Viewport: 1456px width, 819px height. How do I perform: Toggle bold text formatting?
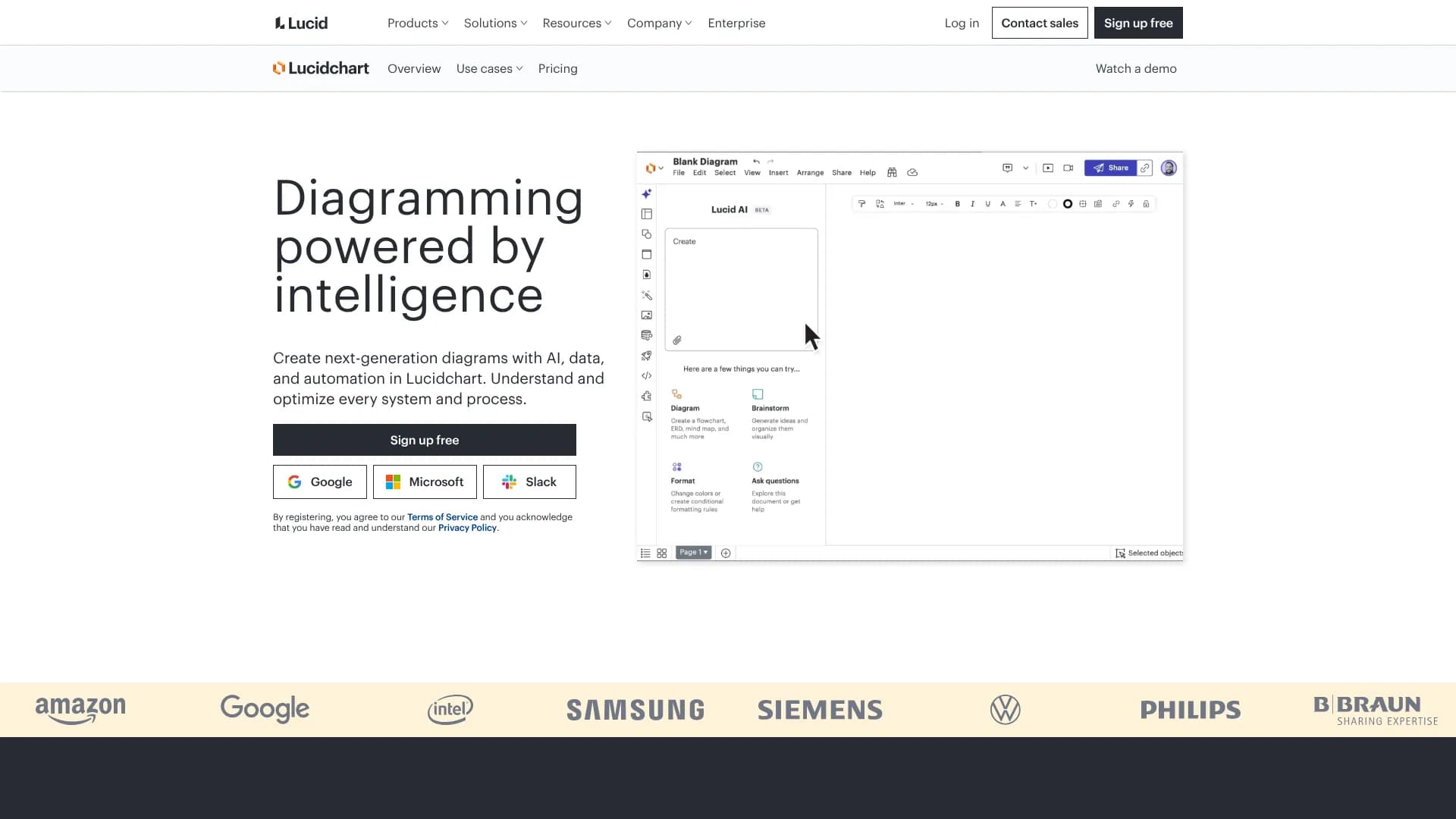click(x=957, y=203)
